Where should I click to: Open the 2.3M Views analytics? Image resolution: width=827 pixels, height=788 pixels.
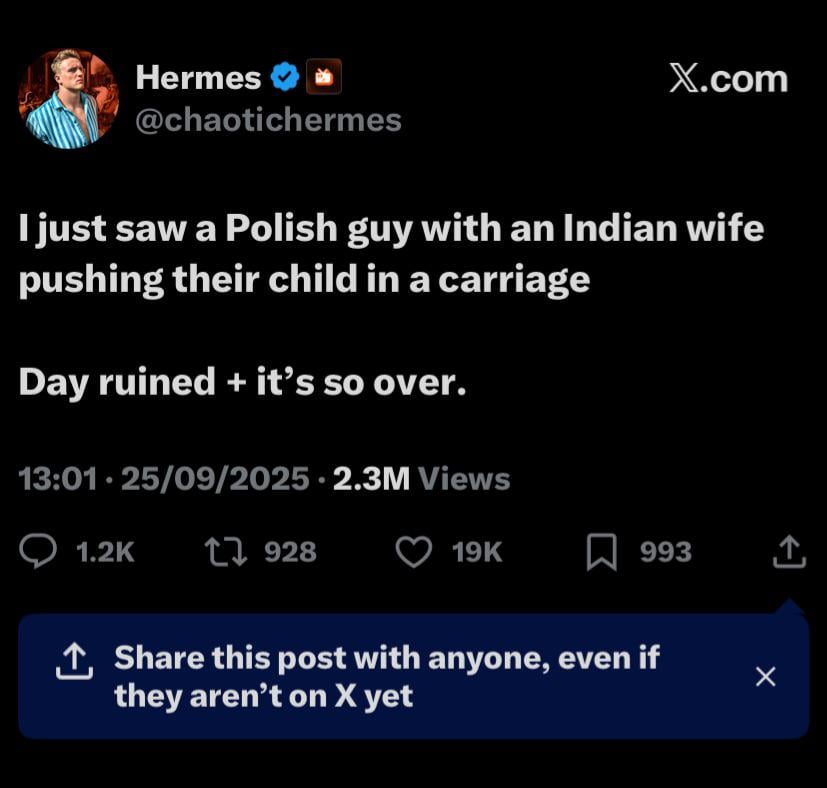tap(421, 480)
